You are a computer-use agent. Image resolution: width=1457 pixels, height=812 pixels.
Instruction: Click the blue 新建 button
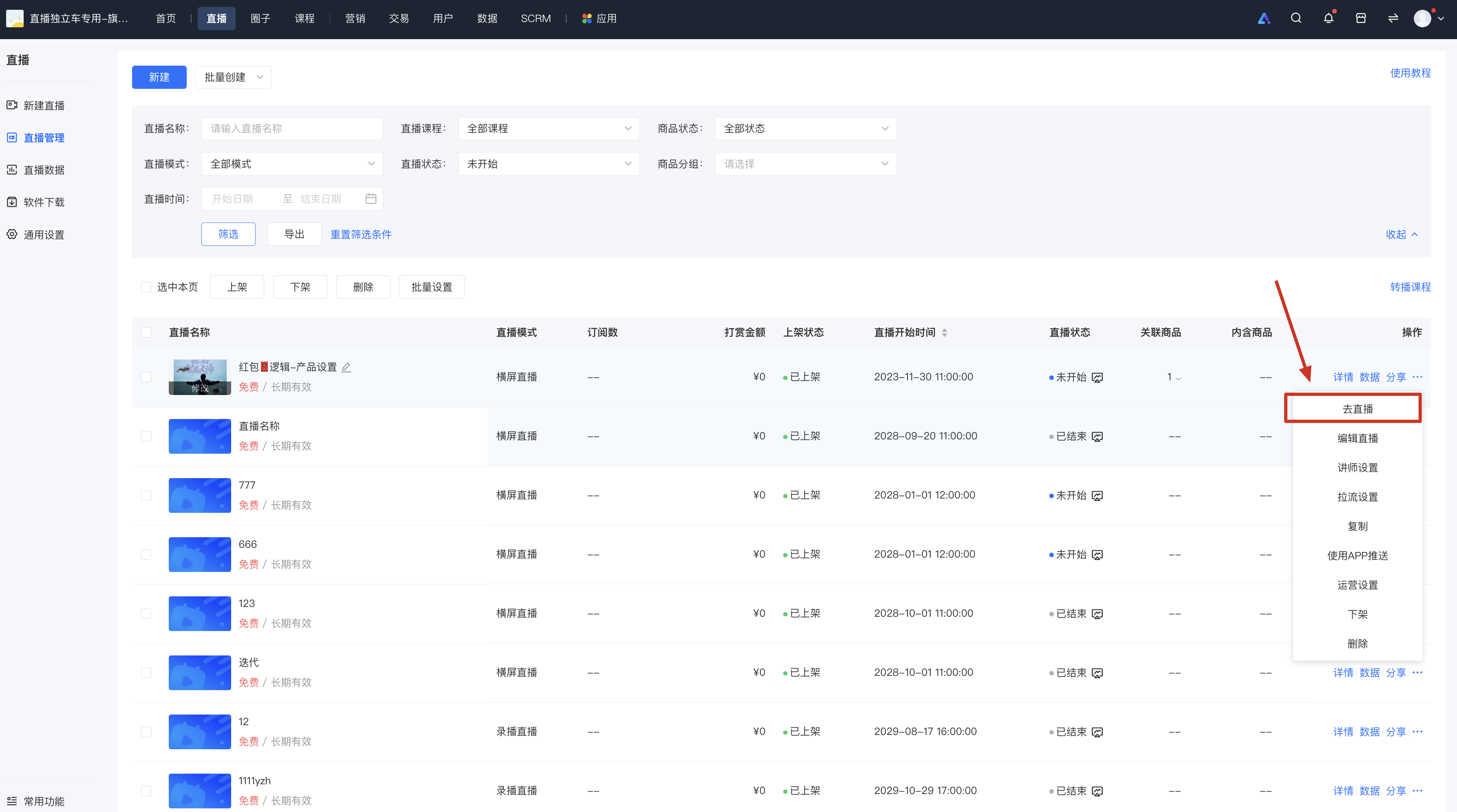(159, 77)
